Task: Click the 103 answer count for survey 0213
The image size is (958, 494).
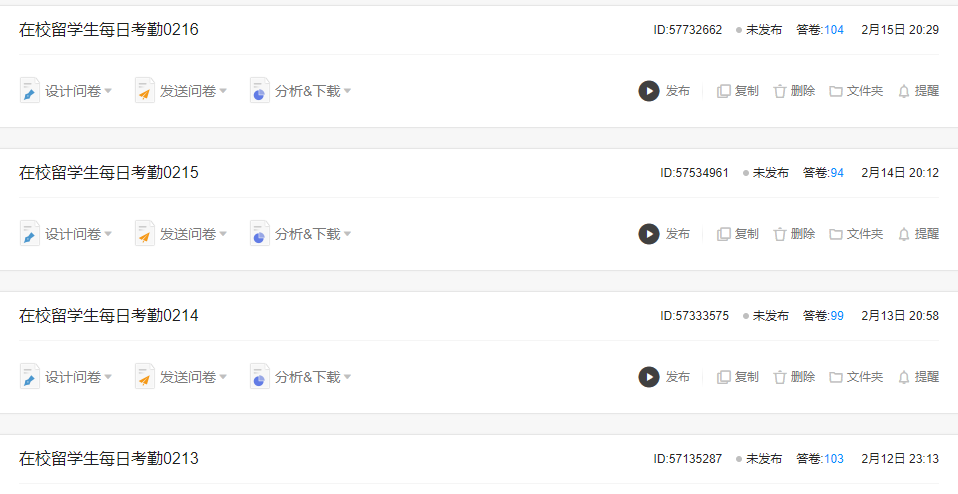Action: (x=833, y=459)
